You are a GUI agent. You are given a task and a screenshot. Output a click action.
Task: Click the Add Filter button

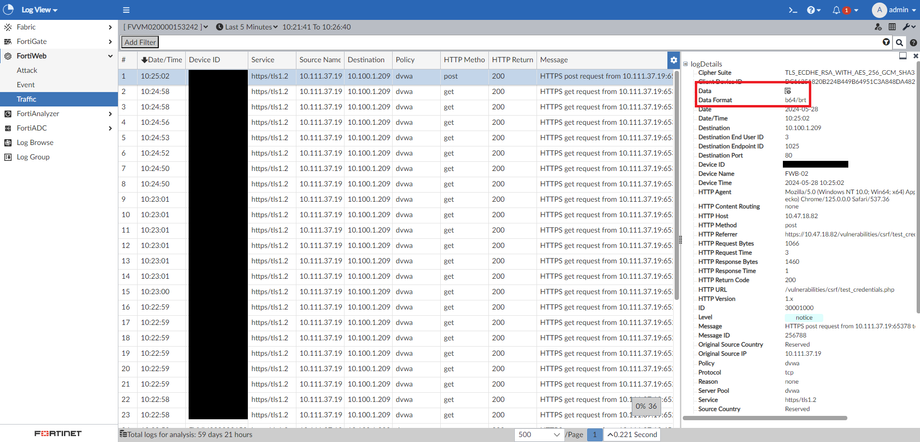[x=140, y=42]
